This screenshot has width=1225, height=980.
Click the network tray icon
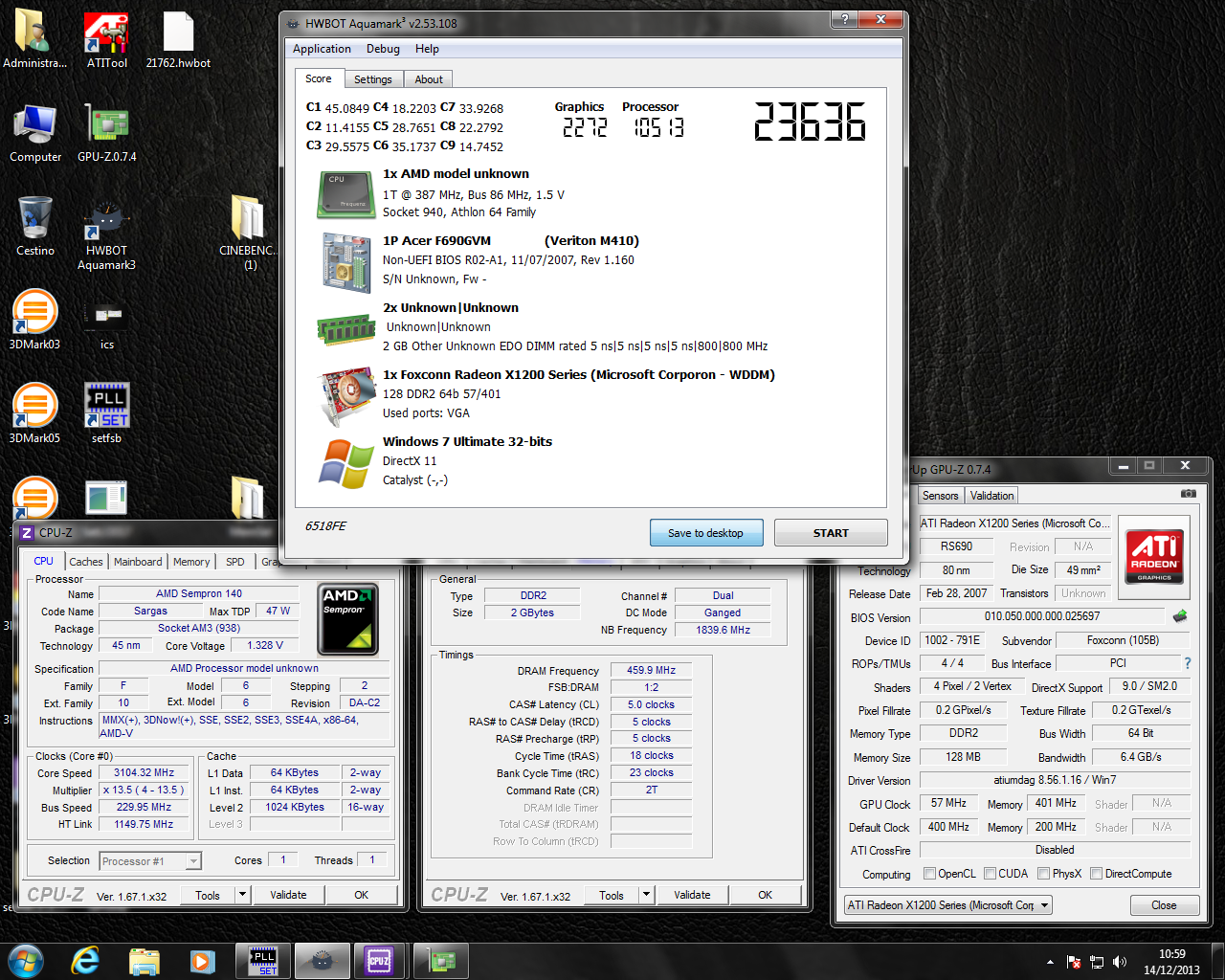click(x=1097, y=962)
